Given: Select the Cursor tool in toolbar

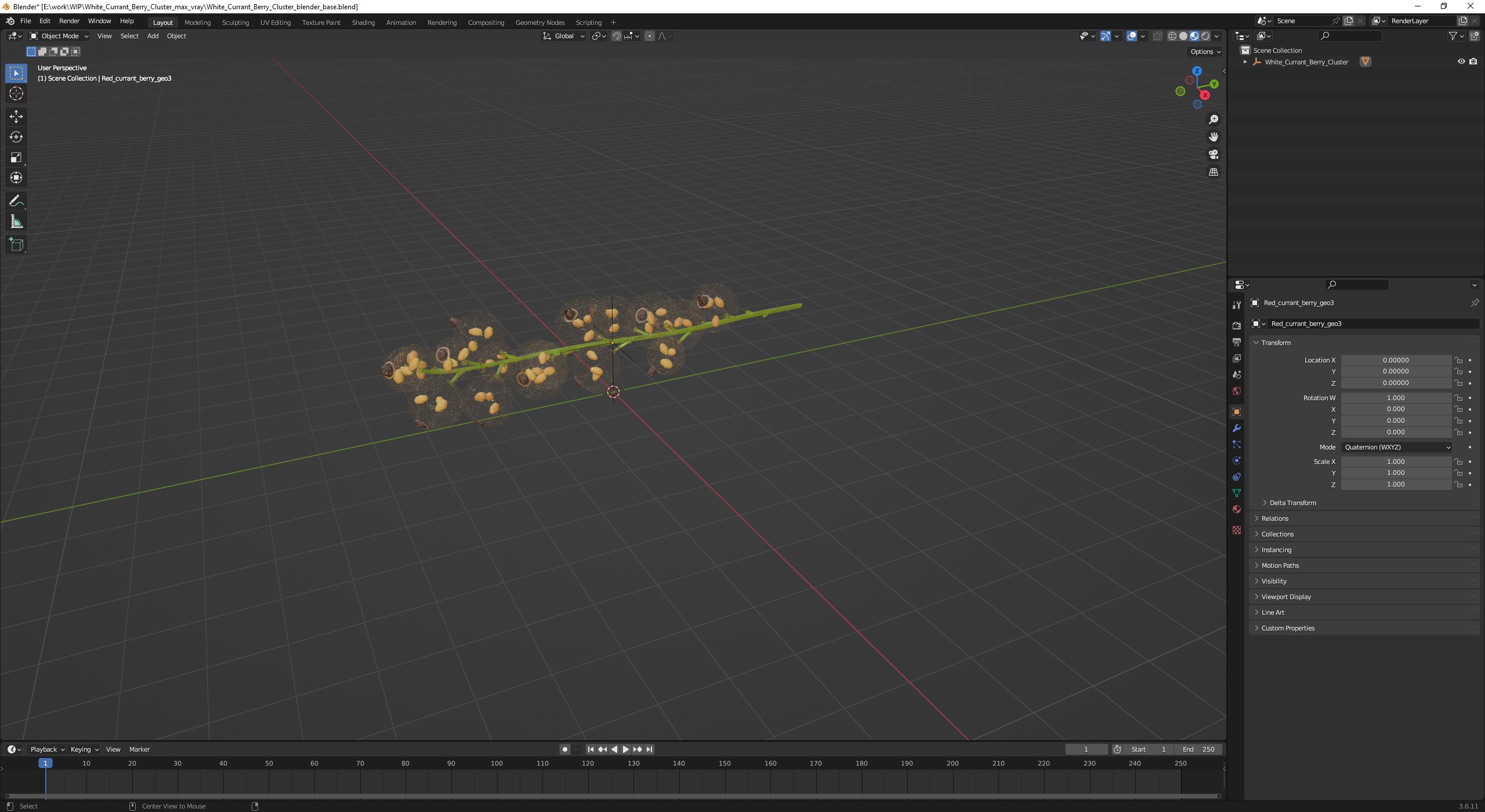Looking at the screenshot, I should click(16, 93).
